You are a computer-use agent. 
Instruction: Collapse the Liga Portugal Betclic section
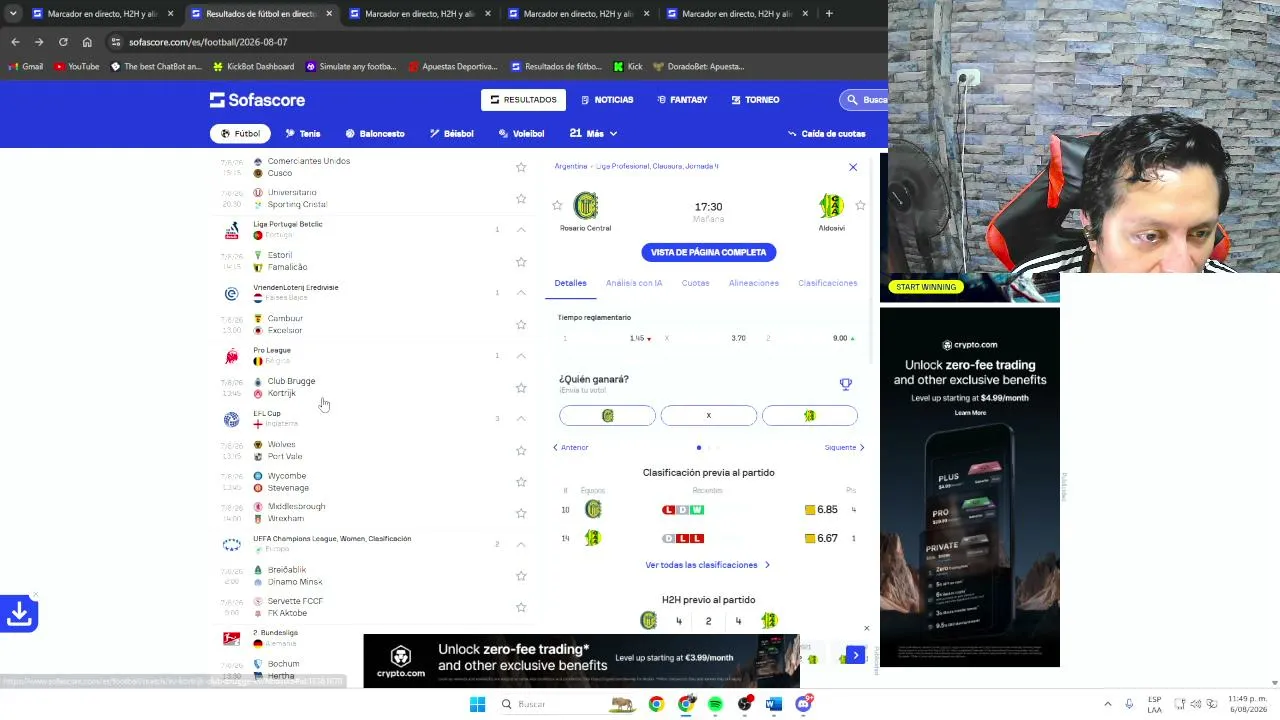[x=521, y=230]
